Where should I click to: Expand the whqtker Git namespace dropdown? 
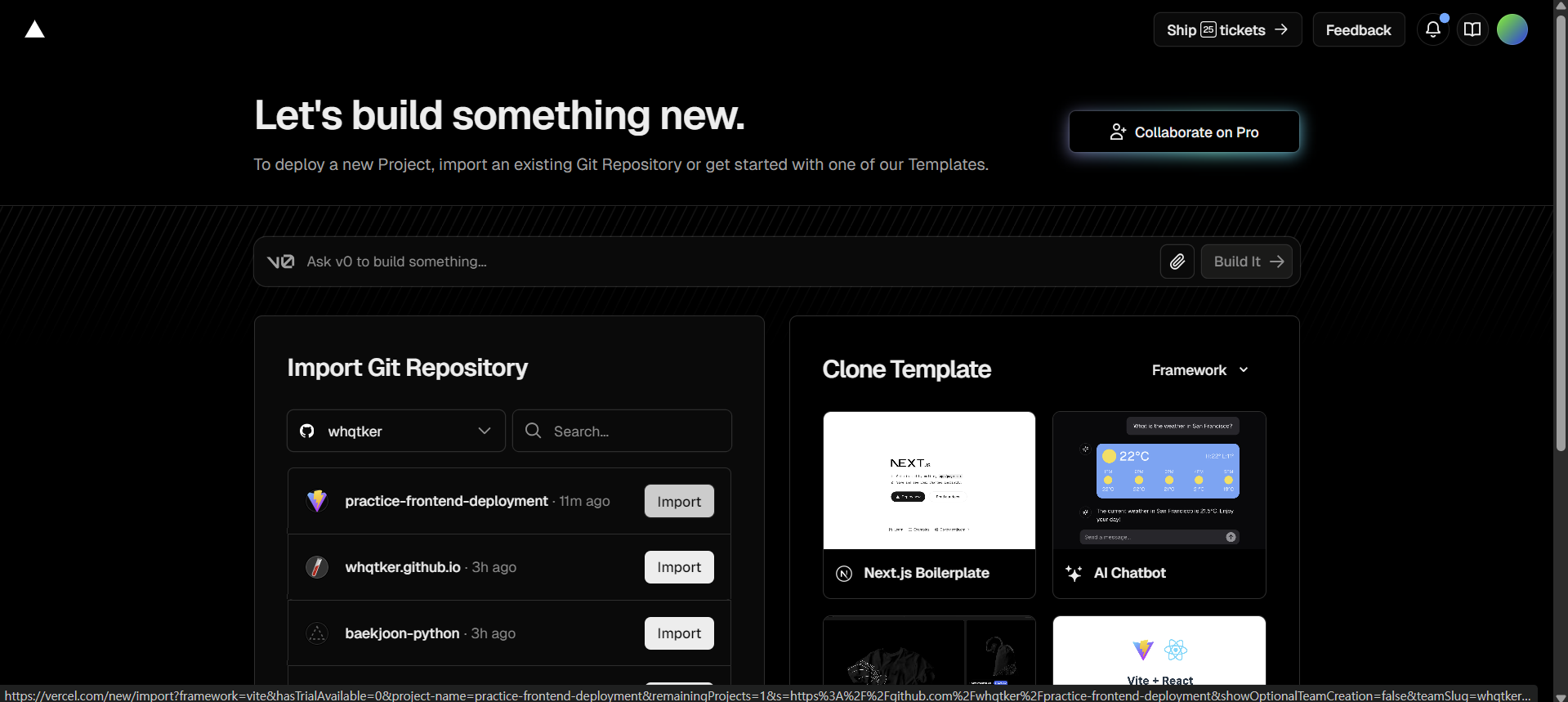(x=396, y=431)
